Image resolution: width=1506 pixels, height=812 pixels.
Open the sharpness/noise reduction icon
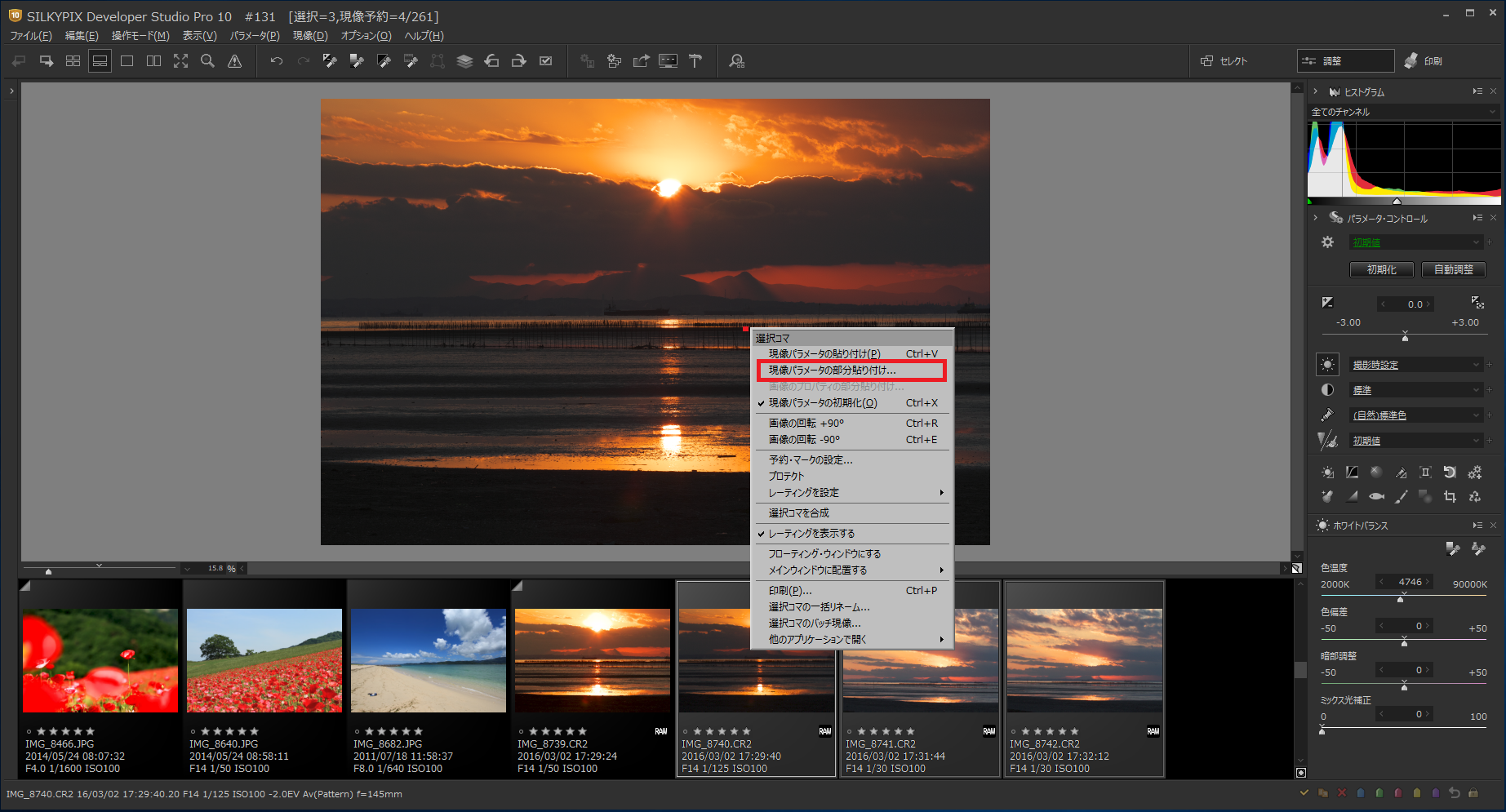click(1328, 441)
